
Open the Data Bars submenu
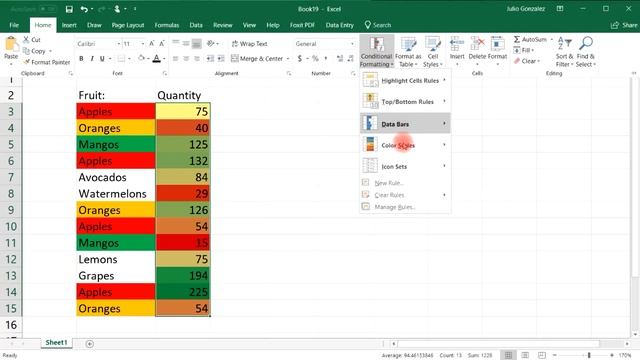pyautogui.click(x=405, y=124)
